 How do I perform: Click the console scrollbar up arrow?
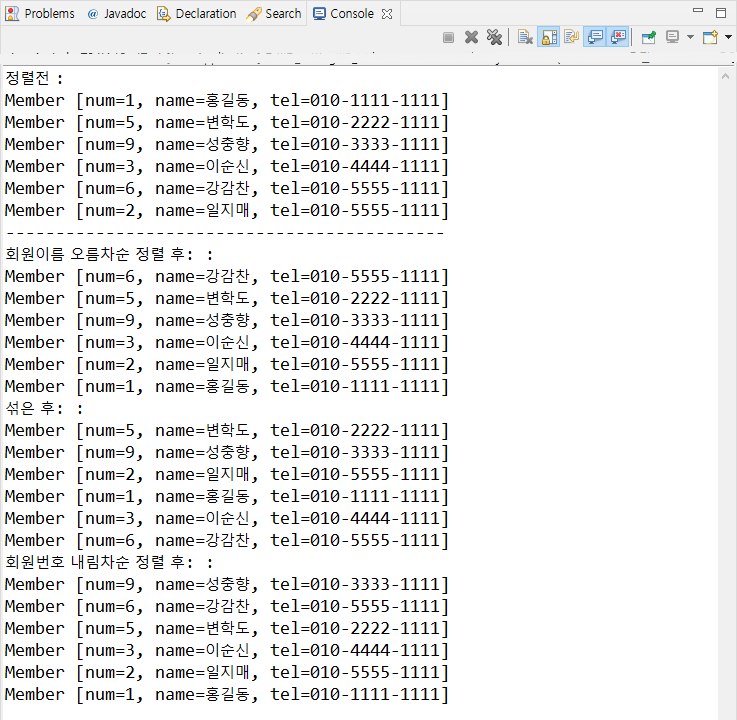(725, 76)
